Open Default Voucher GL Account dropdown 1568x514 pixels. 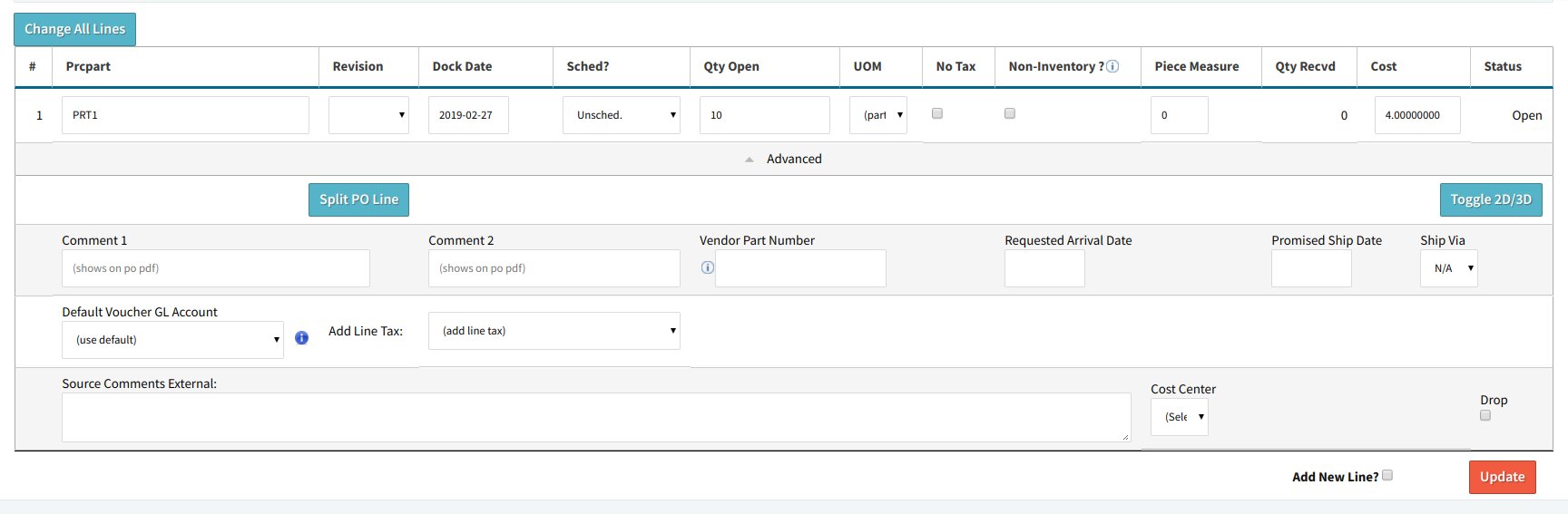click(172, 340)
